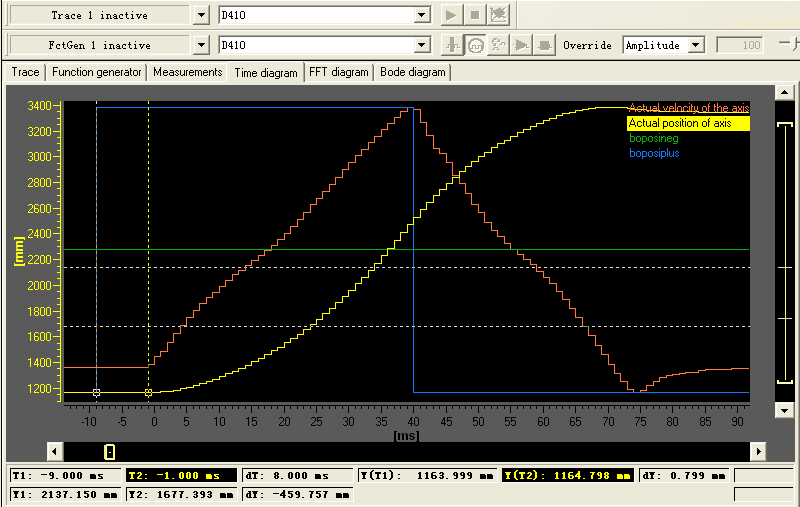Open the Measurements tab
Screen dimensions: 800x507
[x=188, y=72]
